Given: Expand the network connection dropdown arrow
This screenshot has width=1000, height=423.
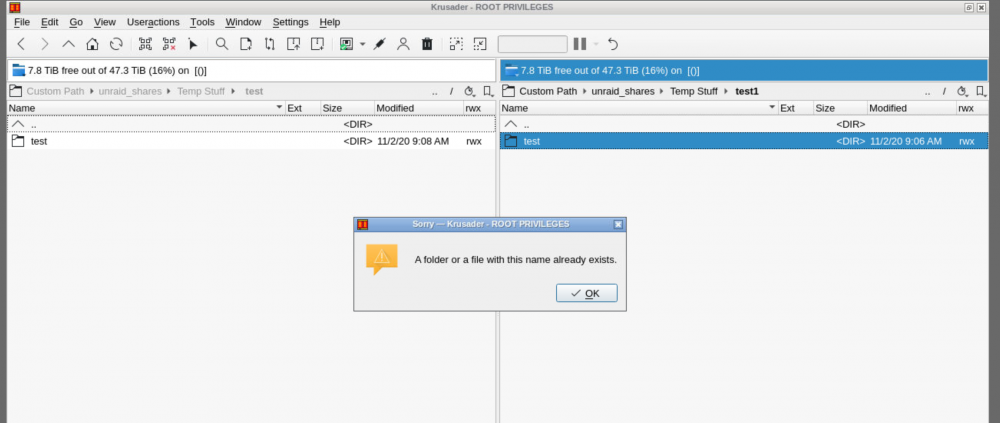Looking at the screenshot, I should pyautogui.click(x=362, y=44).
